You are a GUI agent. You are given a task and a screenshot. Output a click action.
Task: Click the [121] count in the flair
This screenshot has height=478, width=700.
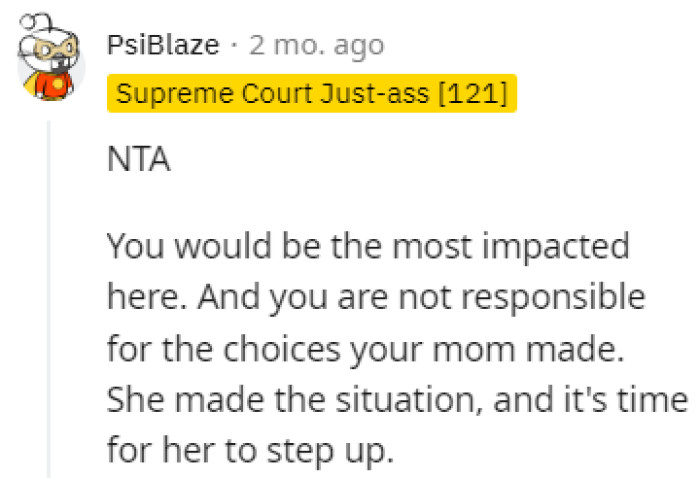pyautogui.click(x=477, y=94)
